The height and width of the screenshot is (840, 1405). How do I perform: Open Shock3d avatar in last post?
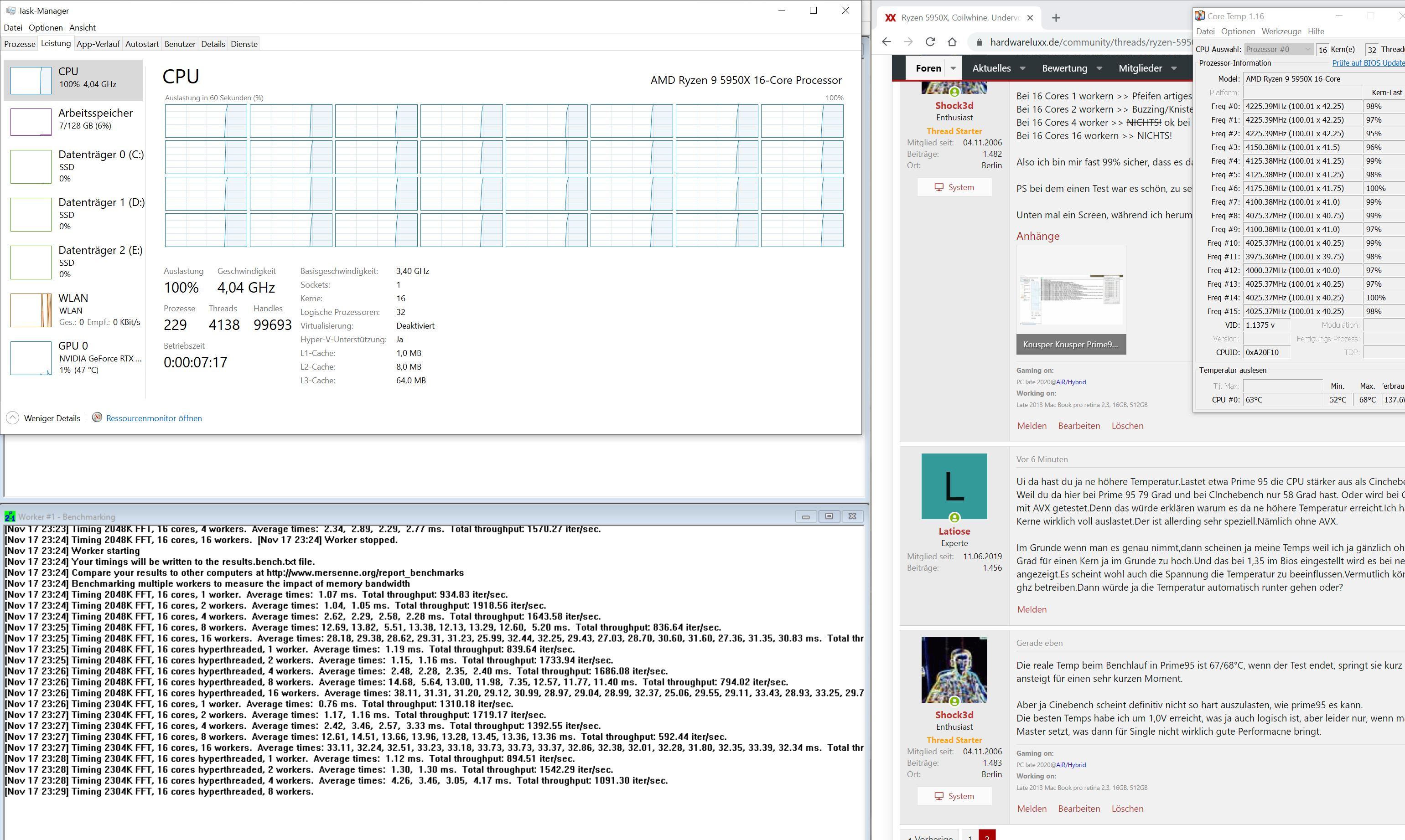(954, 670)
